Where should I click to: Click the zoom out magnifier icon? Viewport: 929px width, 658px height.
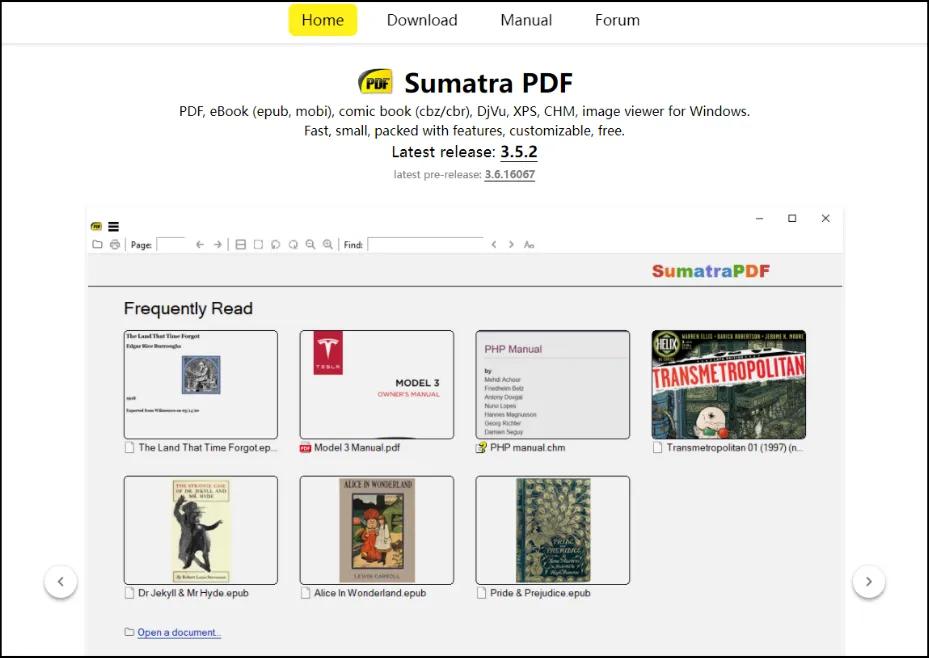(x=311, y=244)
